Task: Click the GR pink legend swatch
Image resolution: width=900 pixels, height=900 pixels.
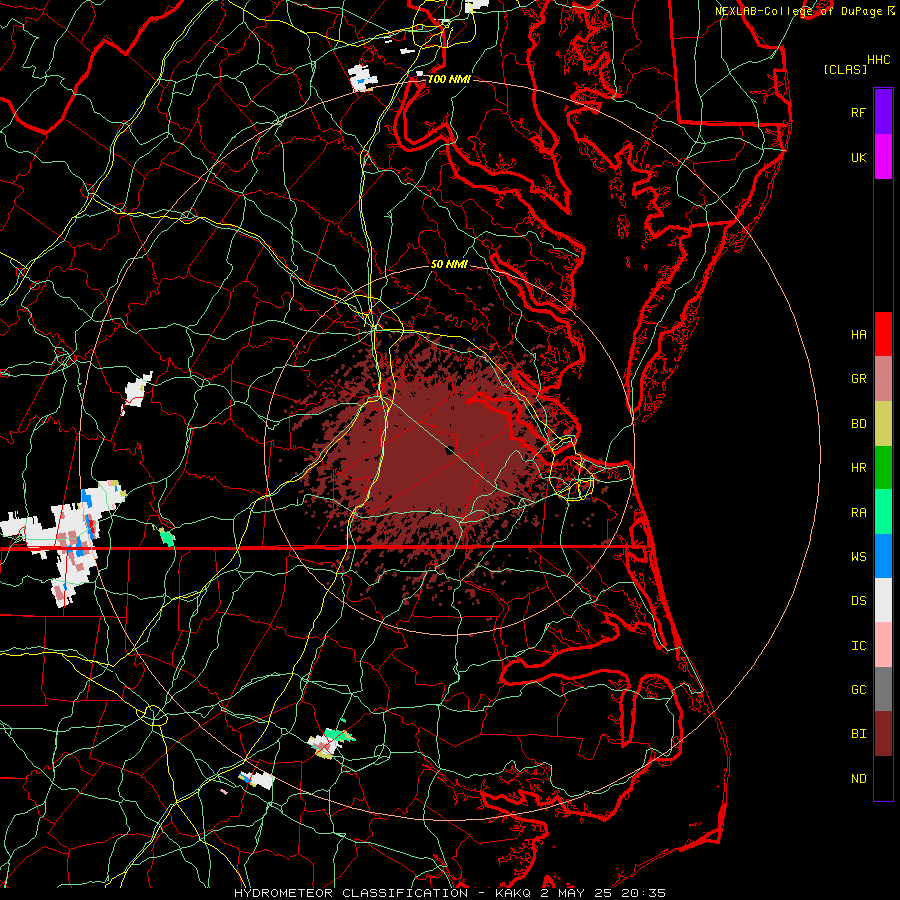Action: pos(883,378)
